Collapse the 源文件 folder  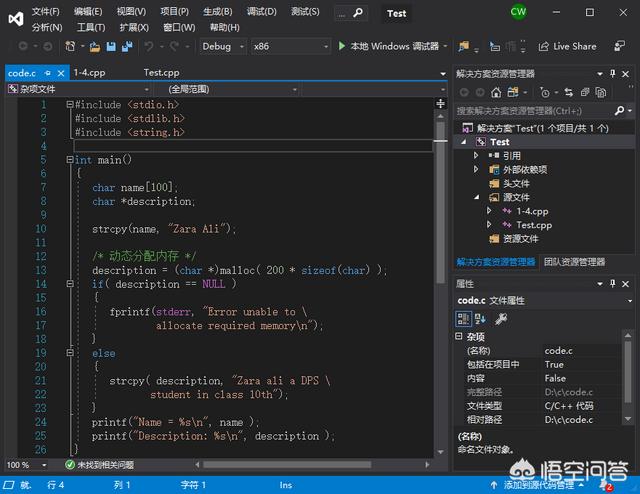pyautogui.click(x=477, y=197)
